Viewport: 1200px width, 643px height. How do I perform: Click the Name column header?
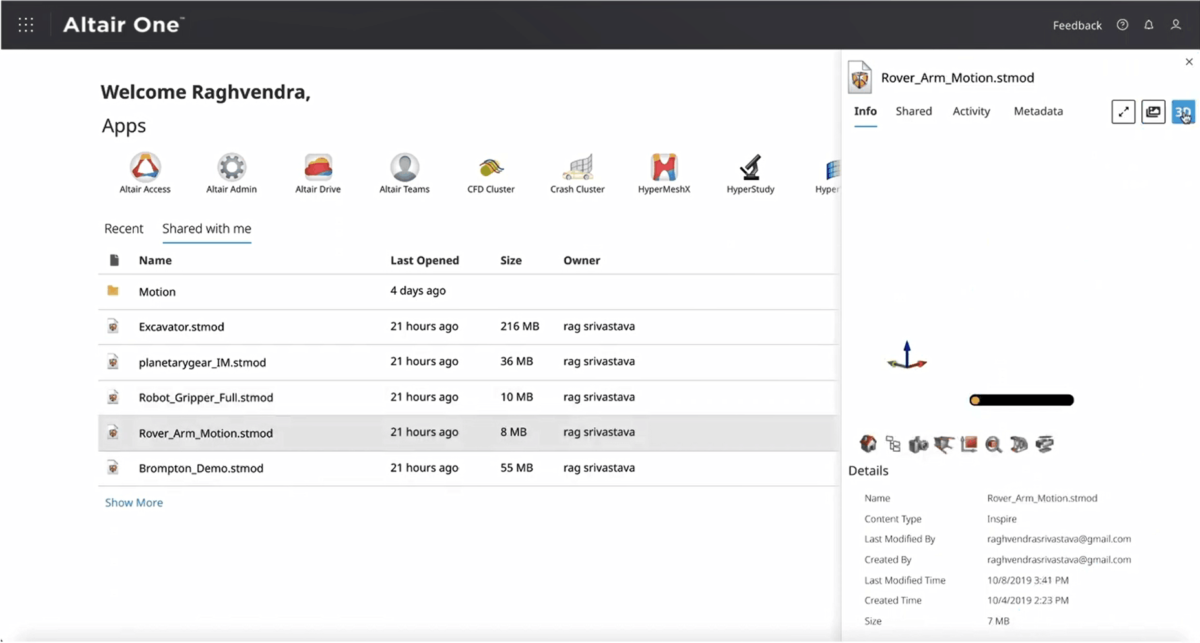155,261
